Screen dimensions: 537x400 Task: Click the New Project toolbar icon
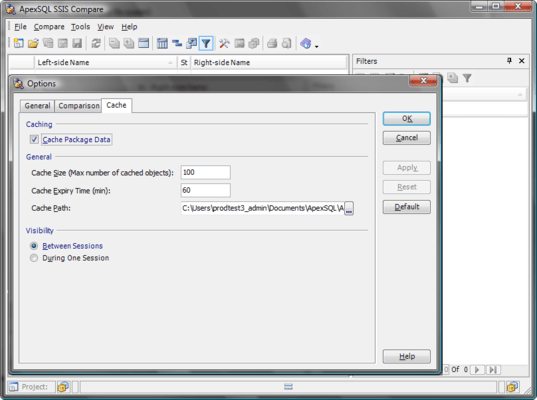pyautogui.click(x=18, y=43)
